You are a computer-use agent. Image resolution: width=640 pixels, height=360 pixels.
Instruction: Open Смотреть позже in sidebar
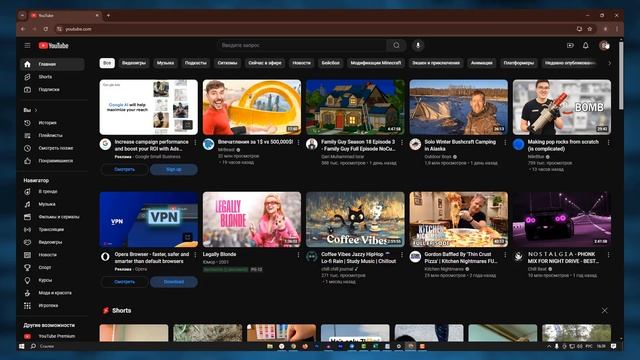pos(52,148)
